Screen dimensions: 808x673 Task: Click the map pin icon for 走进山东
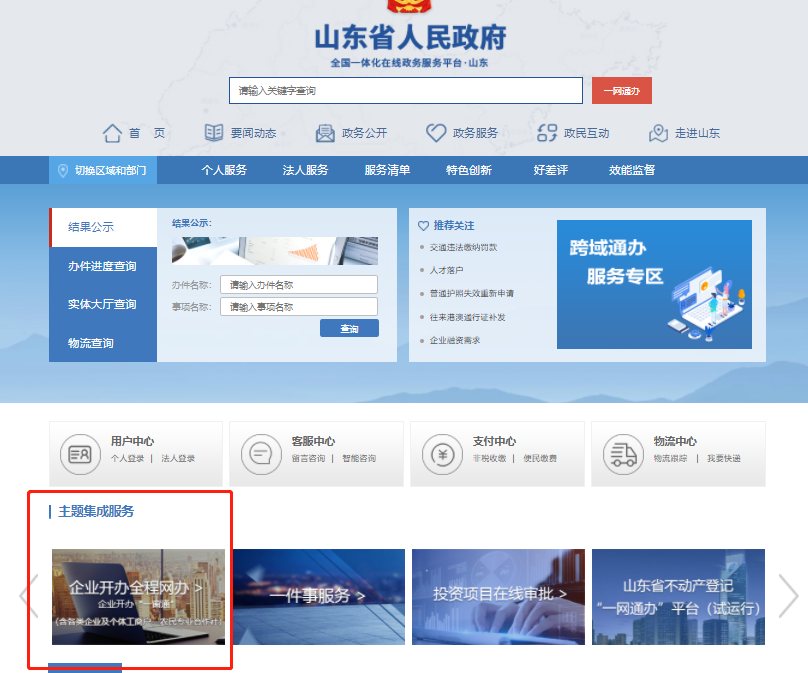[658, 133]
